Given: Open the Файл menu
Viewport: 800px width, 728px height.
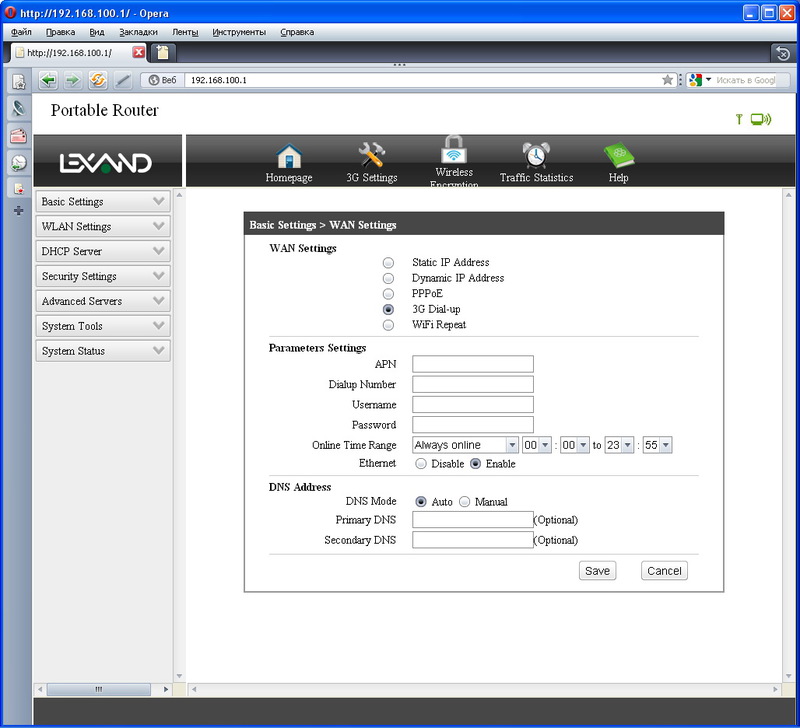Looking at the screenshot, I should (21, 32).
